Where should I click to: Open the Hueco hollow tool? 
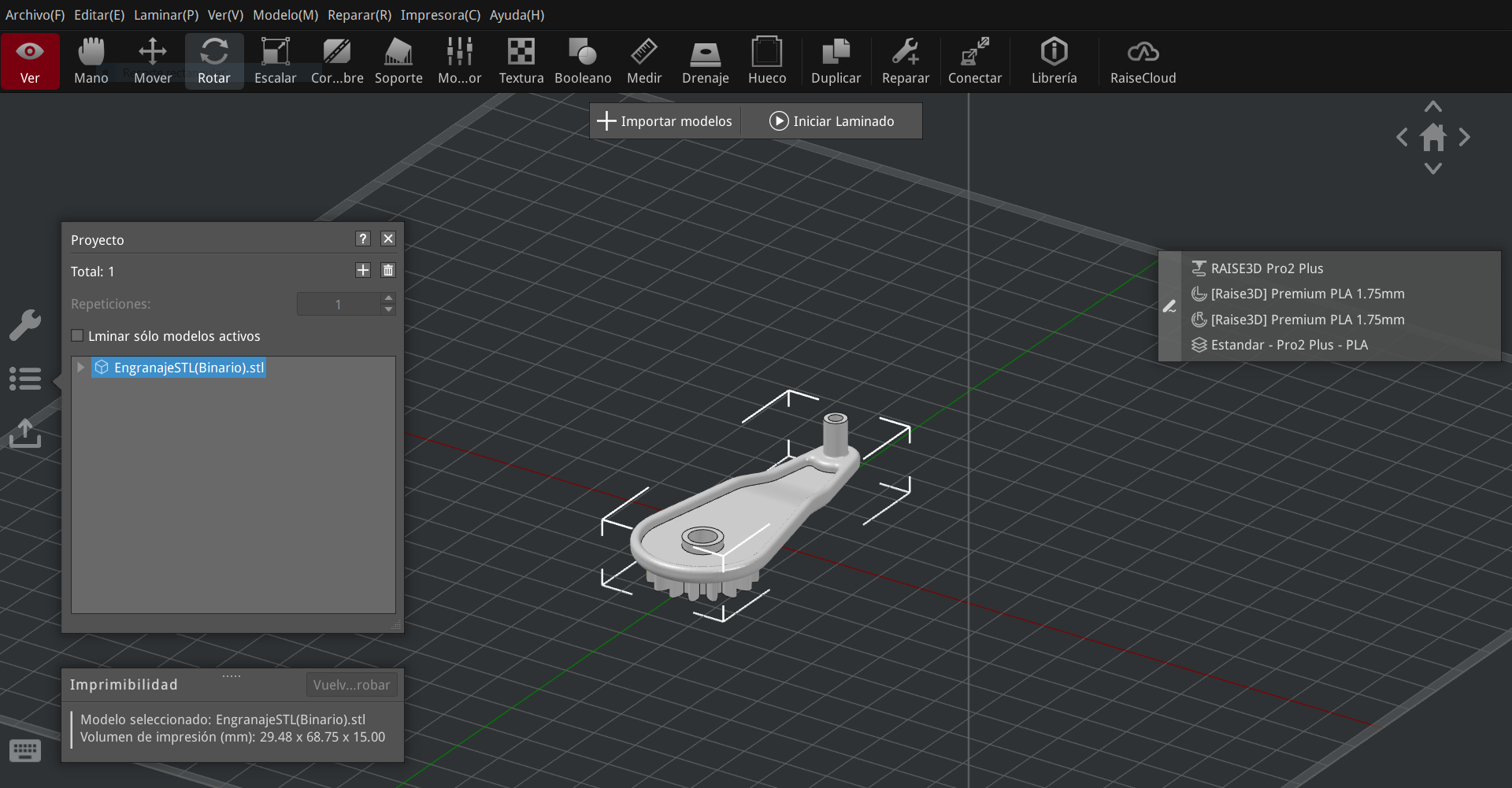point(767,61)
